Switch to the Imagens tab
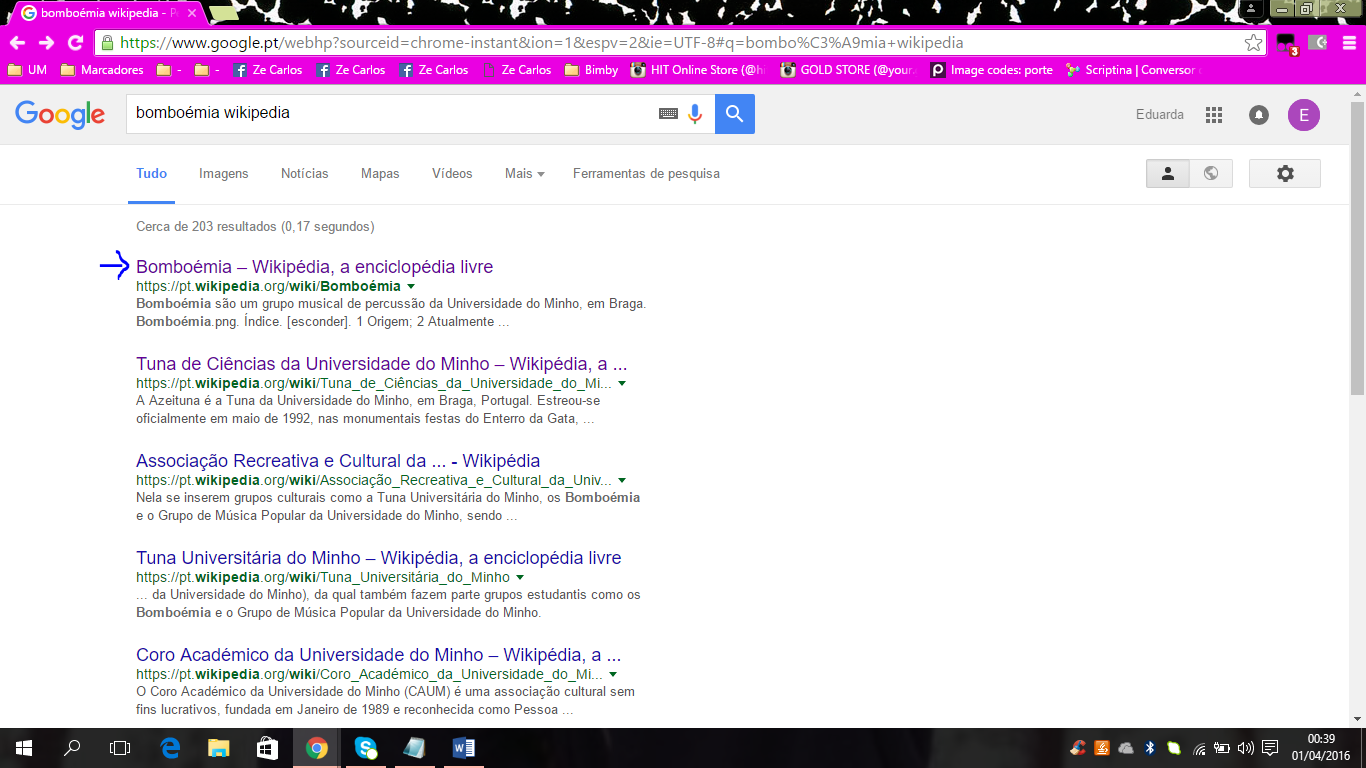 (x=223, y=173)
